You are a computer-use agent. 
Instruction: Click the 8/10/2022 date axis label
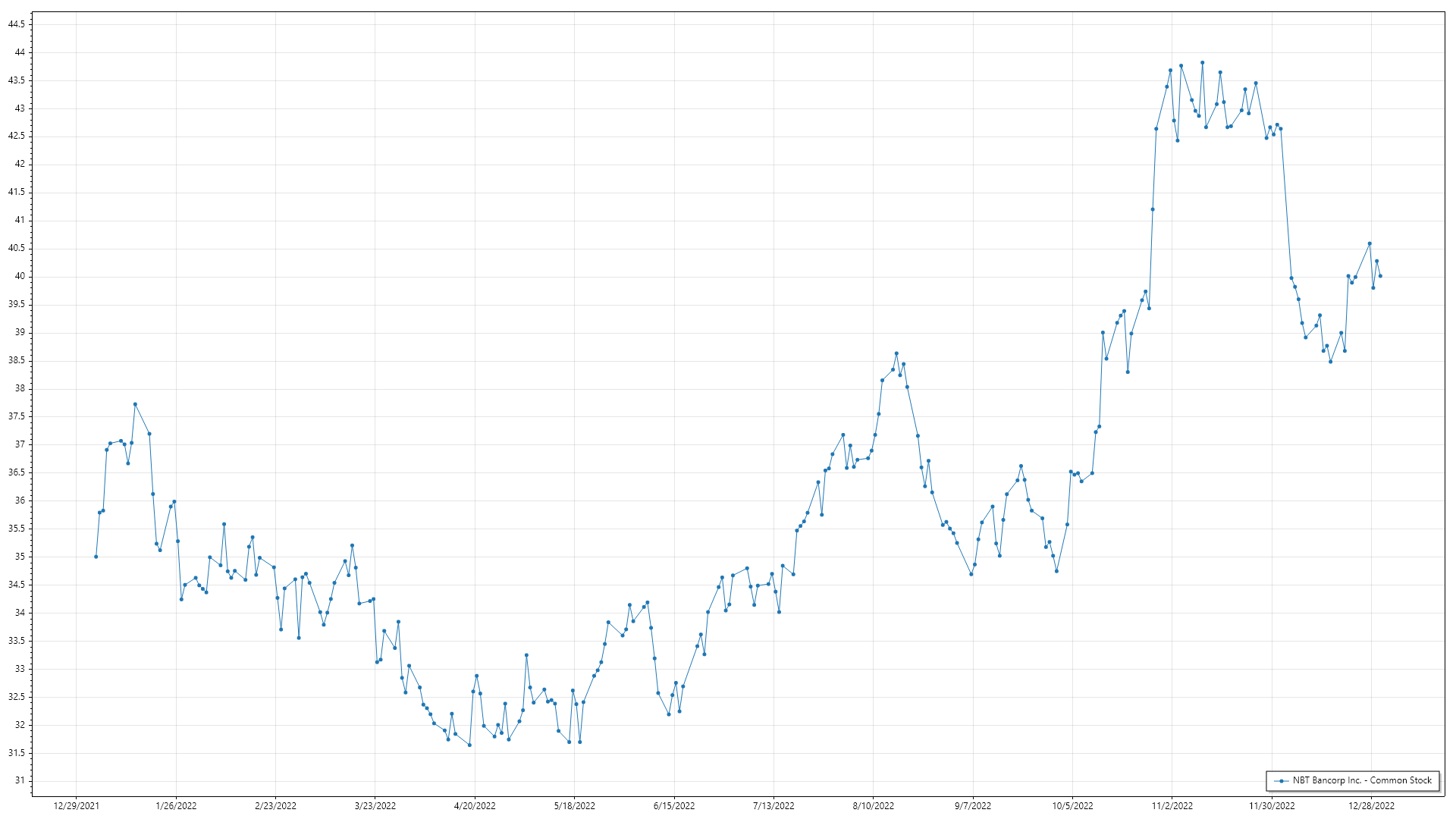(x=873, y=806)
